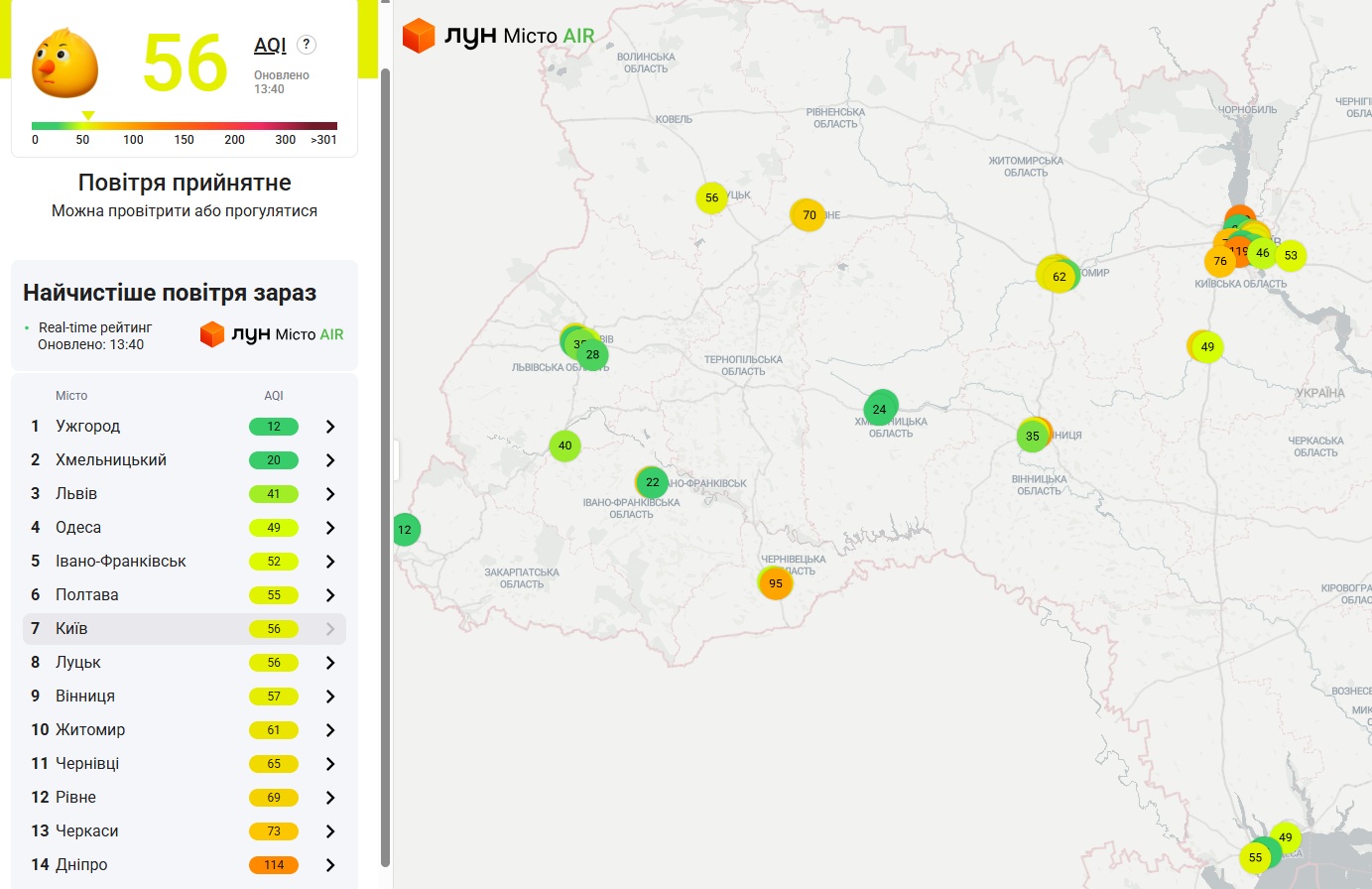Screen dimensions: 1372x889
Task: Open the AQI underlined link
Action: pyautogui.click(x=270, y=46)
